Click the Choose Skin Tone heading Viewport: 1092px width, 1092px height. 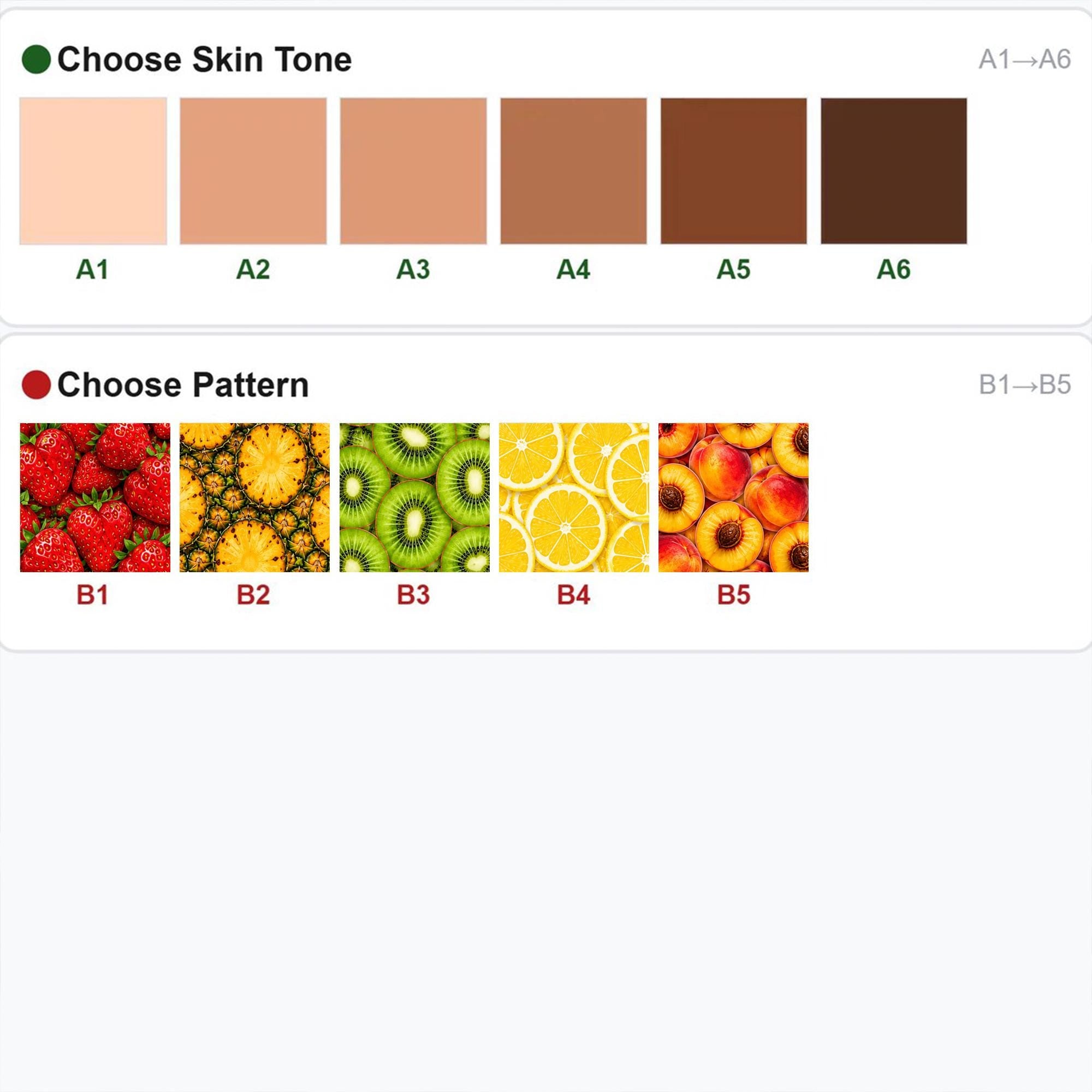205,60
